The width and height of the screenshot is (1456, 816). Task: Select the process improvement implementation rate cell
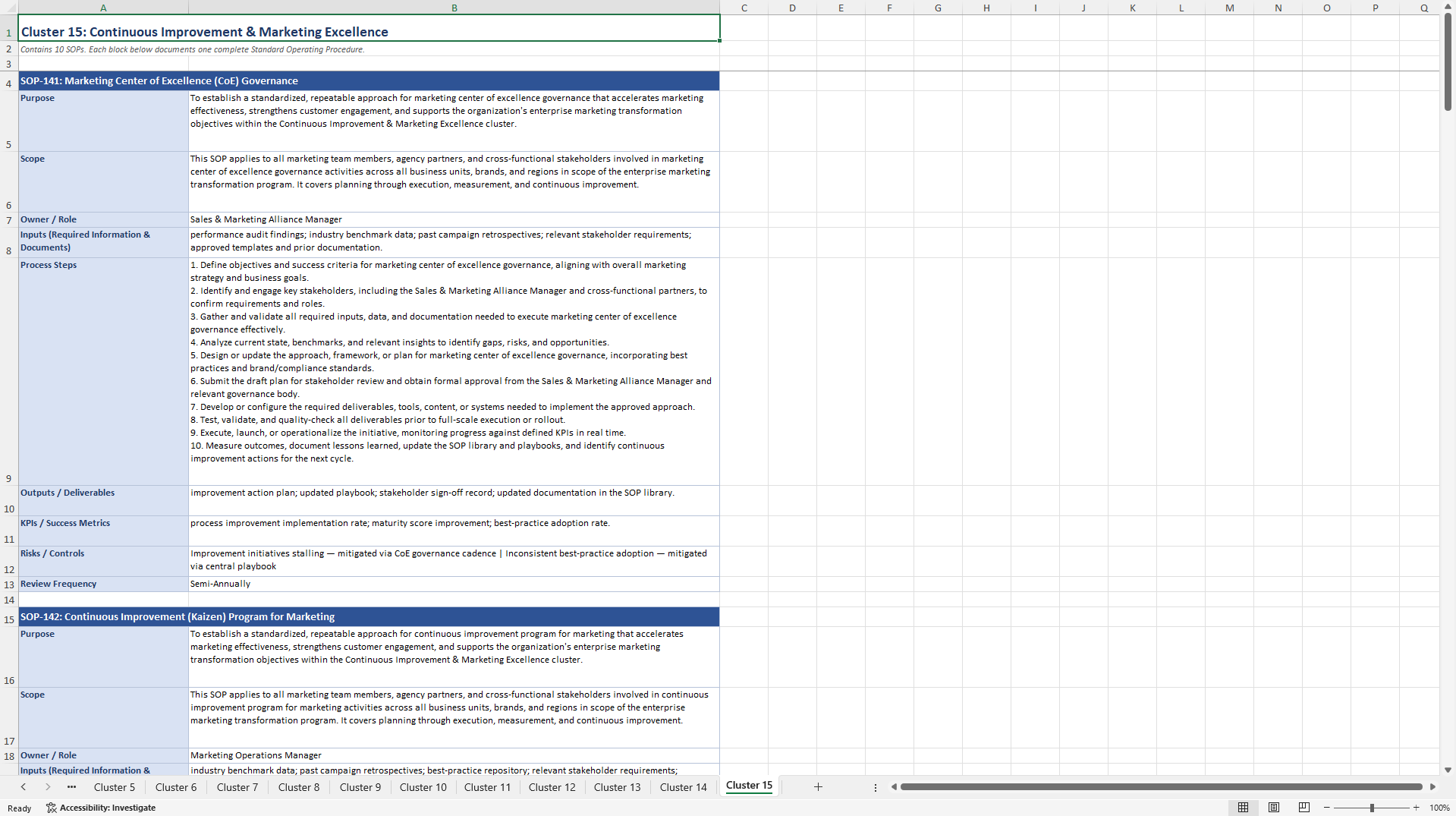point(454,531)
